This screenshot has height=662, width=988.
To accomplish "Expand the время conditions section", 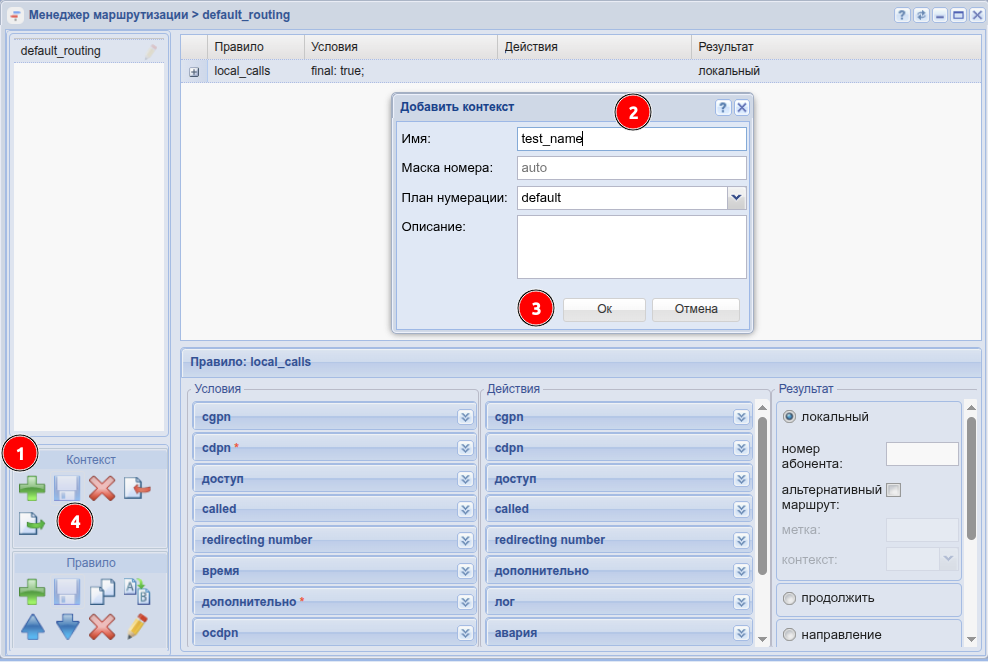I will pos(465,571).
